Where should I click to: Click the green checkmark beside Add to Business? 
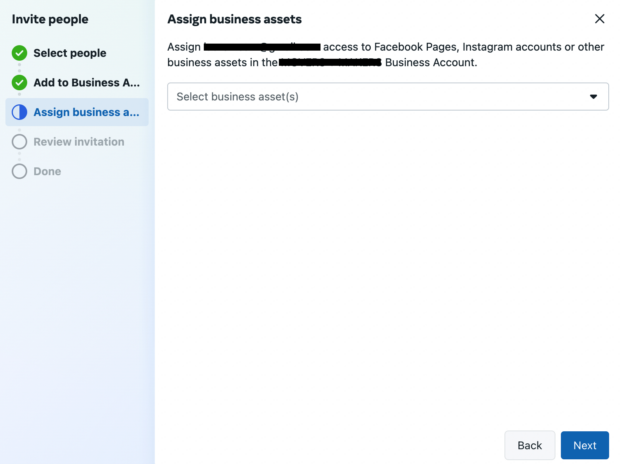pos(19,82)
